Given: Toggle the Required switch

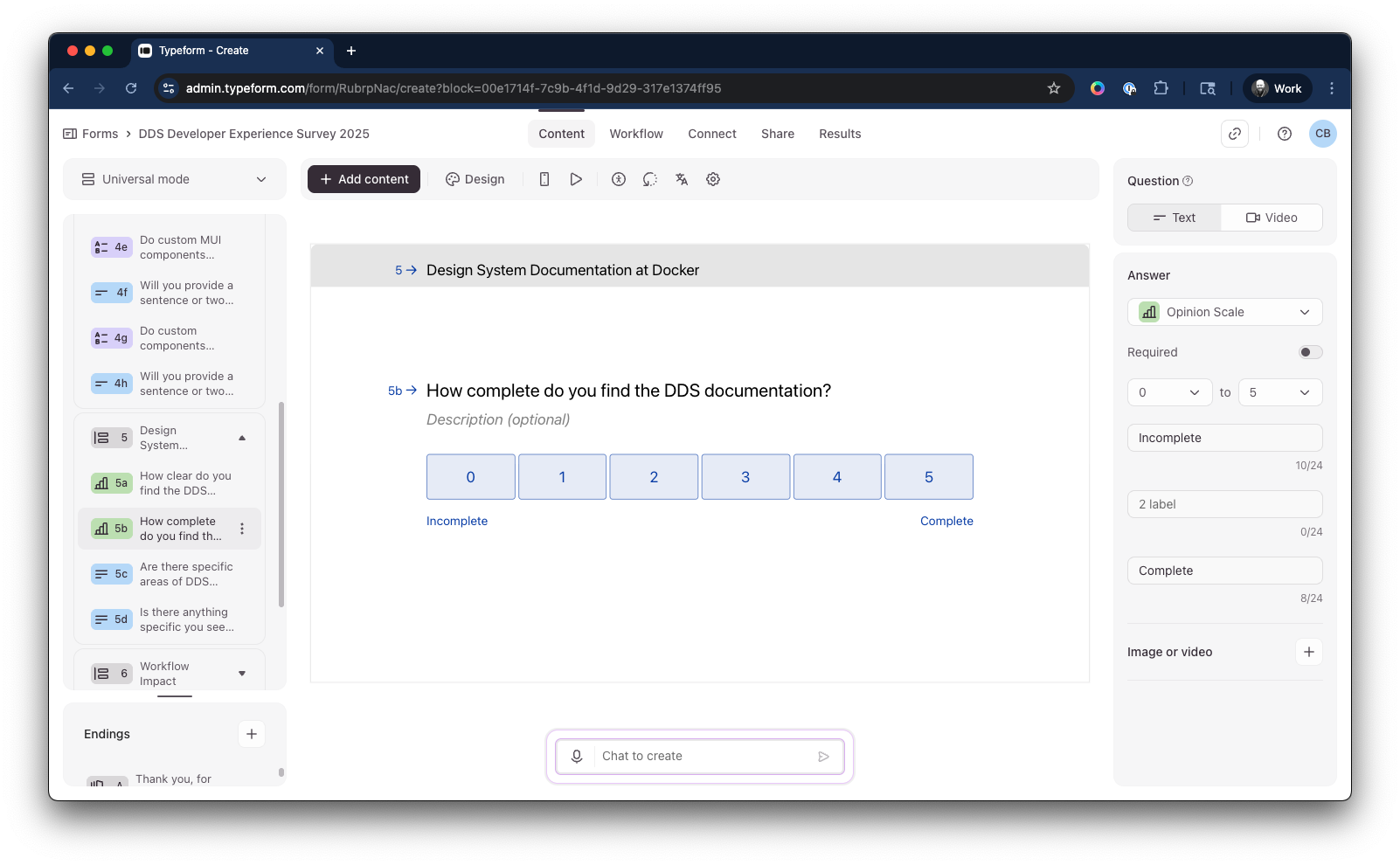Looking at the screenshot, I should pos(1310,352).
